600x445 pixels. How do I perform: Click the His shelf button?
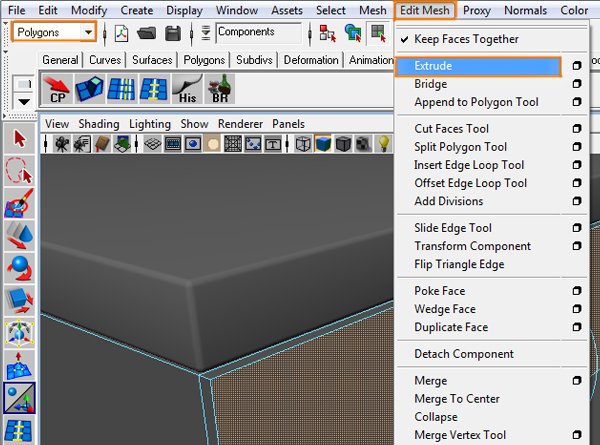tap(186, 89)
